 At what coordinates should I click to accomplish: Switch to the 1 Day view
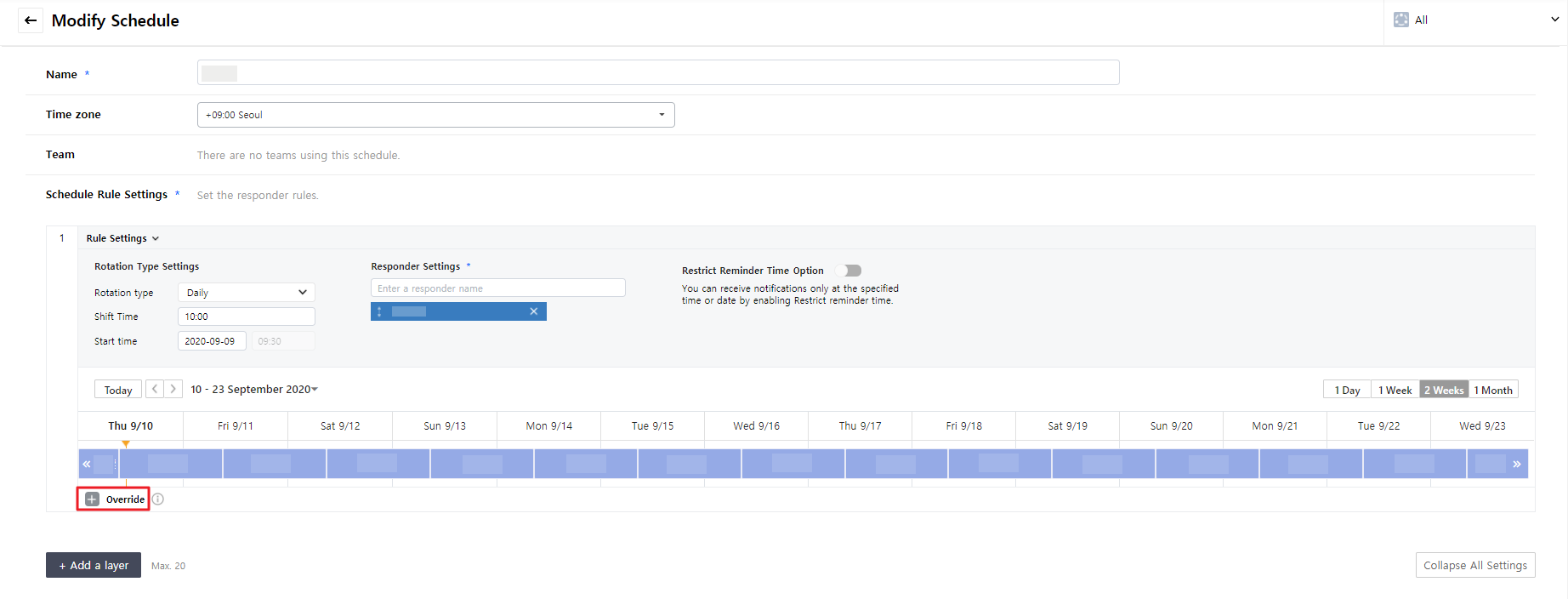(x=1347, y=390)
